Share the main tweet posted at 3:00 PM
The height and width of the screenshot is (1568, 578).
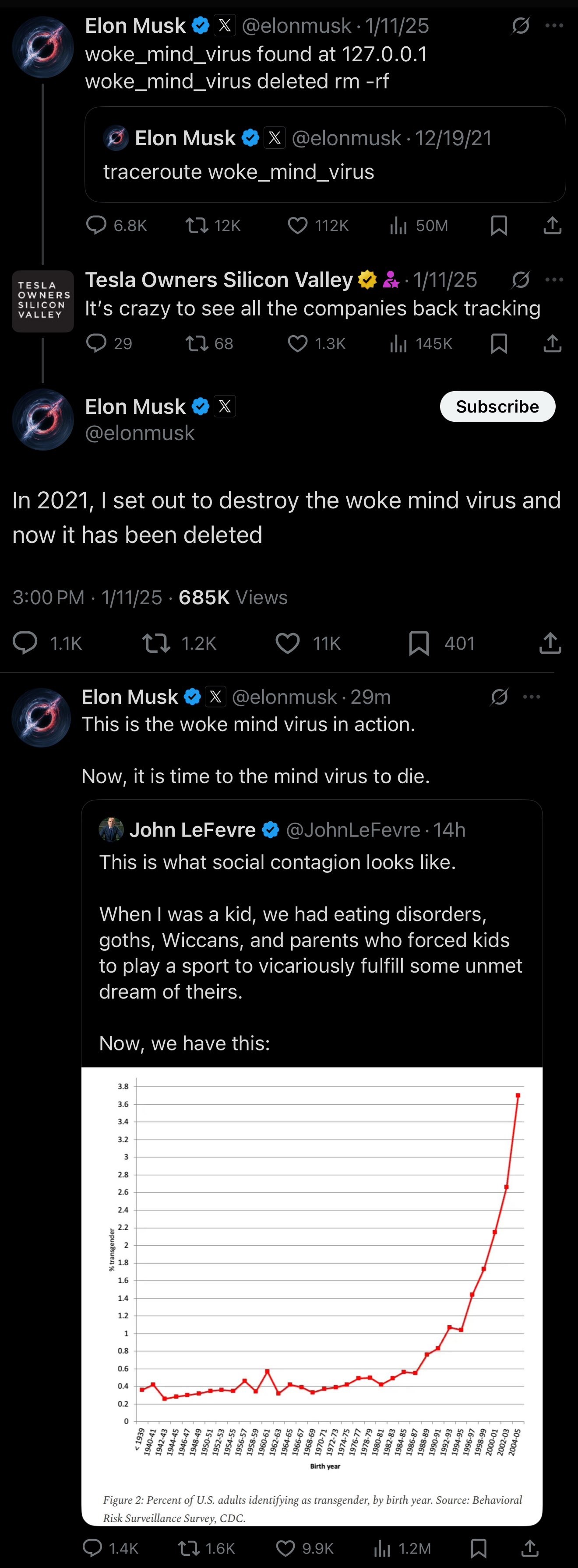(x=550, y=643)
